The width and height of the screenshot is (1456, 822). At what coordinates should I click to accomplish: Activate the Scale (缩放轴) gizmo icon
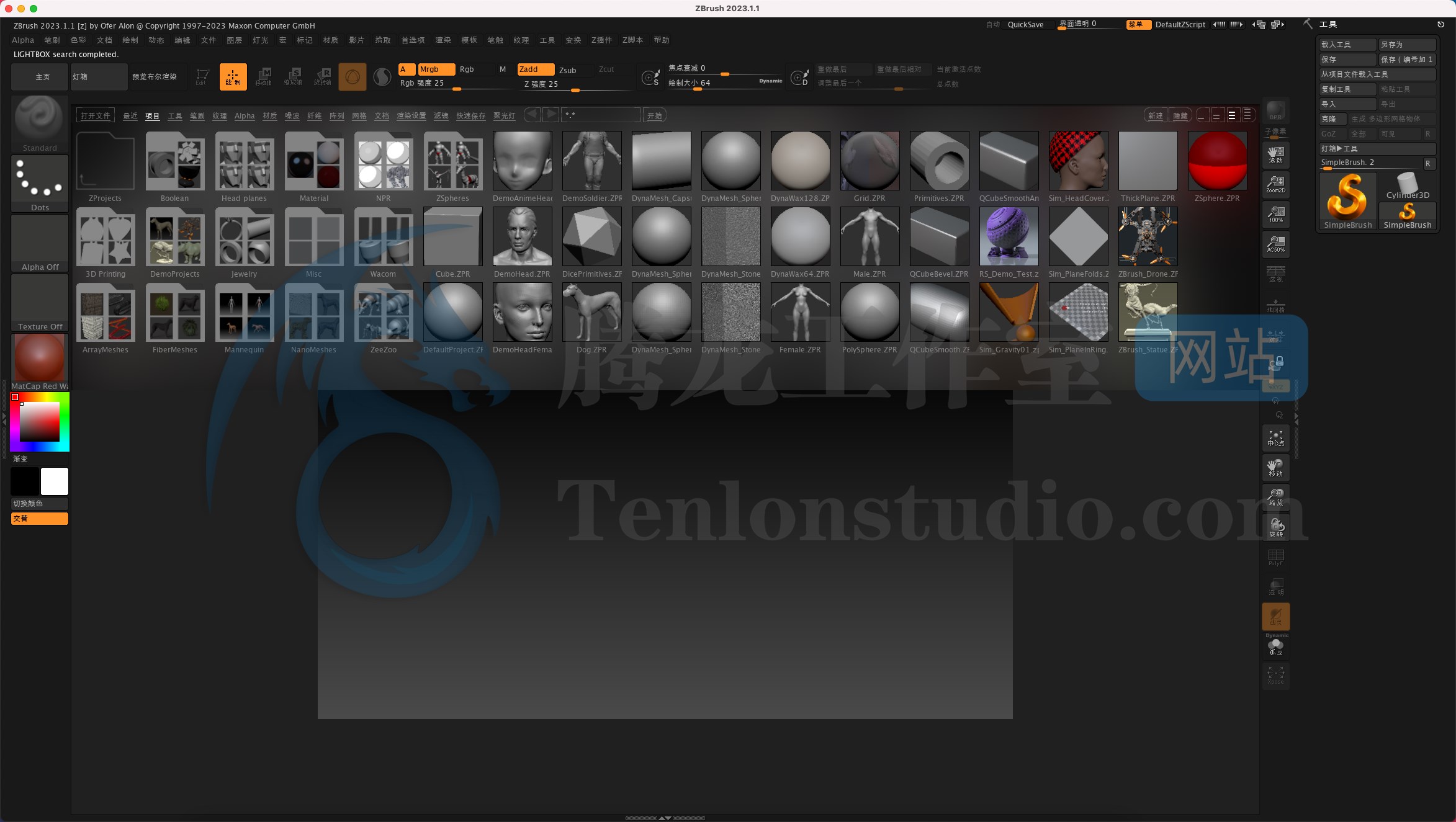click(293, 77)
